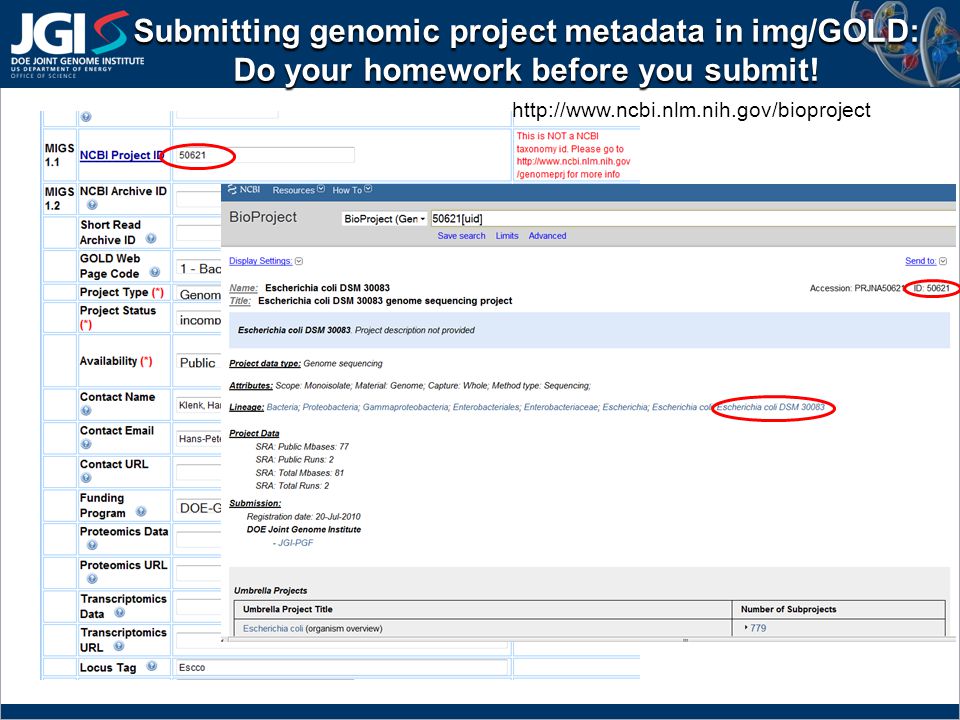The width and height of the screenshot is (960, 720).
Task: Click the ncbi.nlm.nih.gov/bioproject URL text
Action: [691, 110]
